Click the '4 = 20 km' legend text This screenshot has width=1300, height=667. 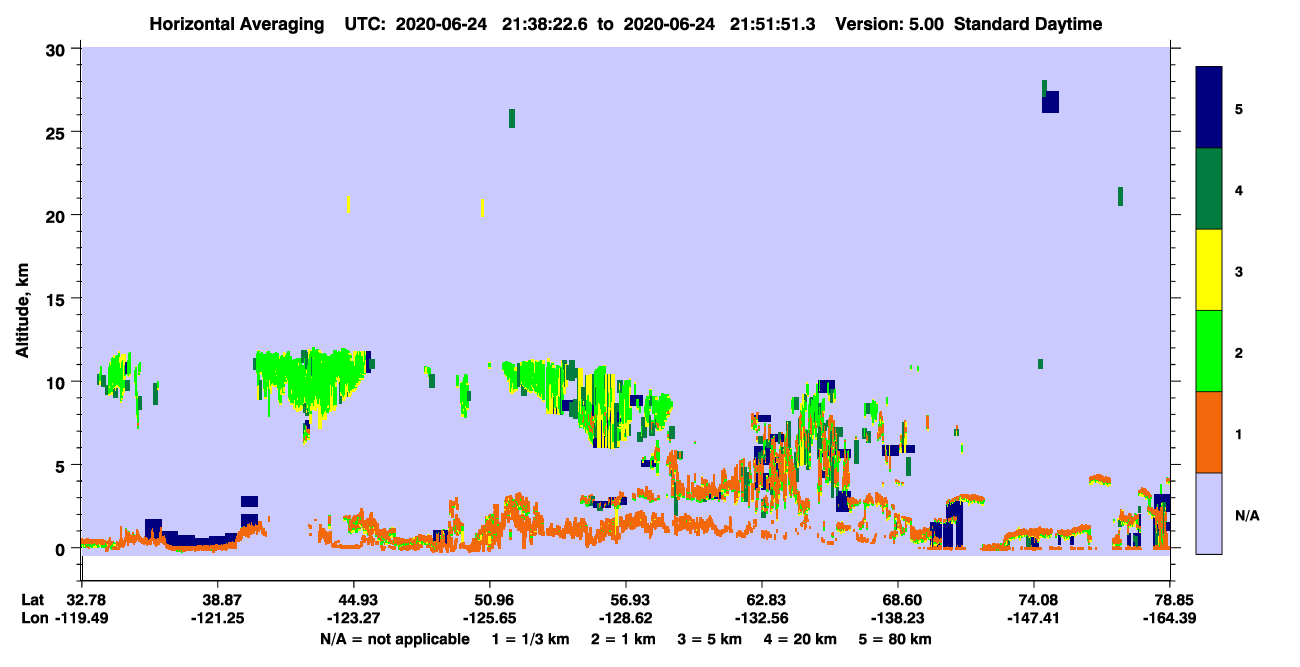point(800,639)
